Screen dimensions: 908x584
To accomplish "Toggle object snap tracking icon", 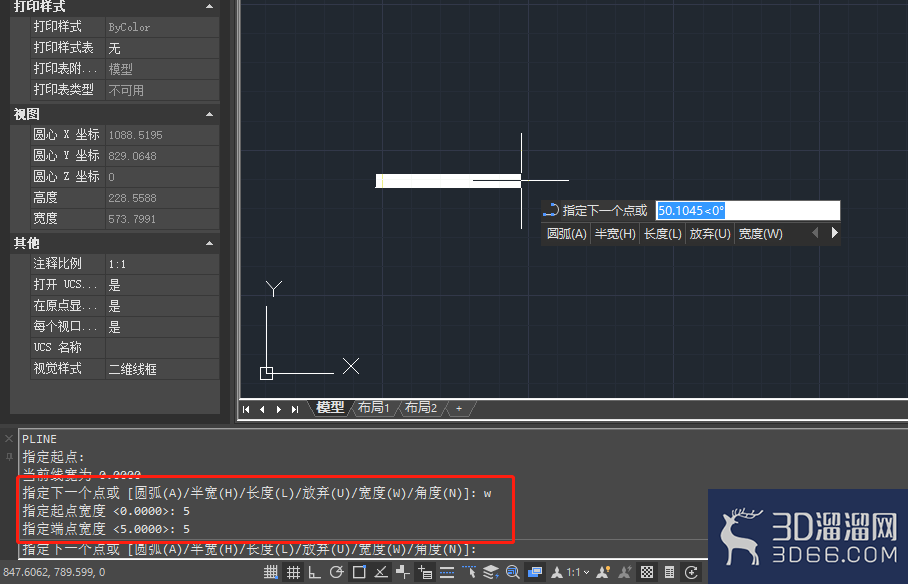I will (381, 572).
